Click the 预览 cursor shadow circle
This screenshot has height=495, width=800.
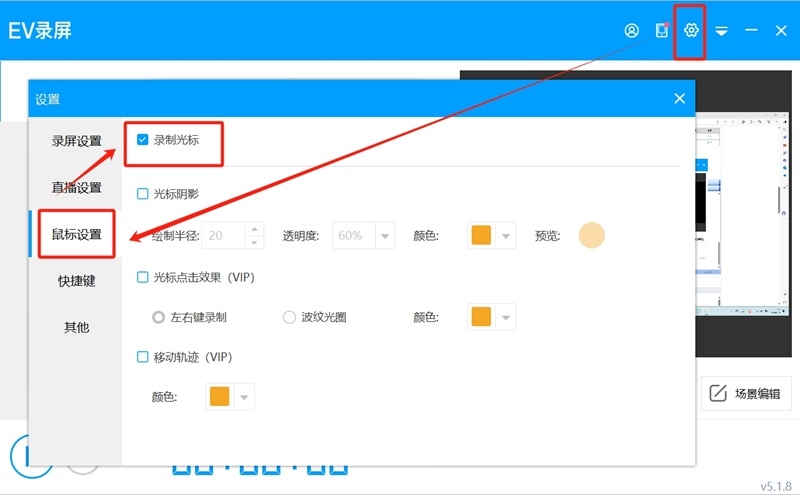click(x=591, y=235)
